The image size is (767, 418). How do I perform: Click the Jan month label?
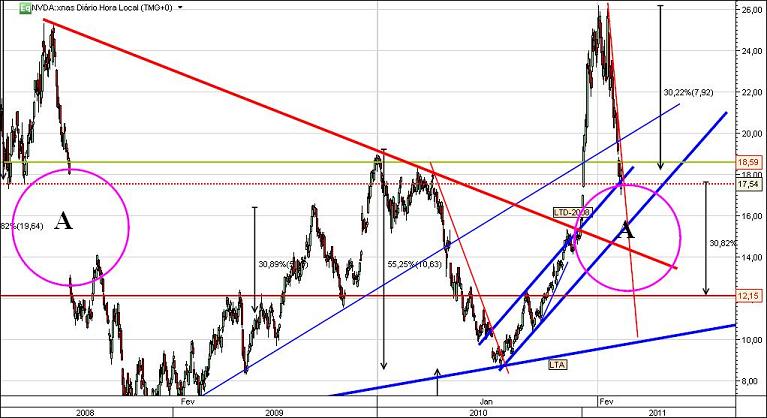pos(486,401)
